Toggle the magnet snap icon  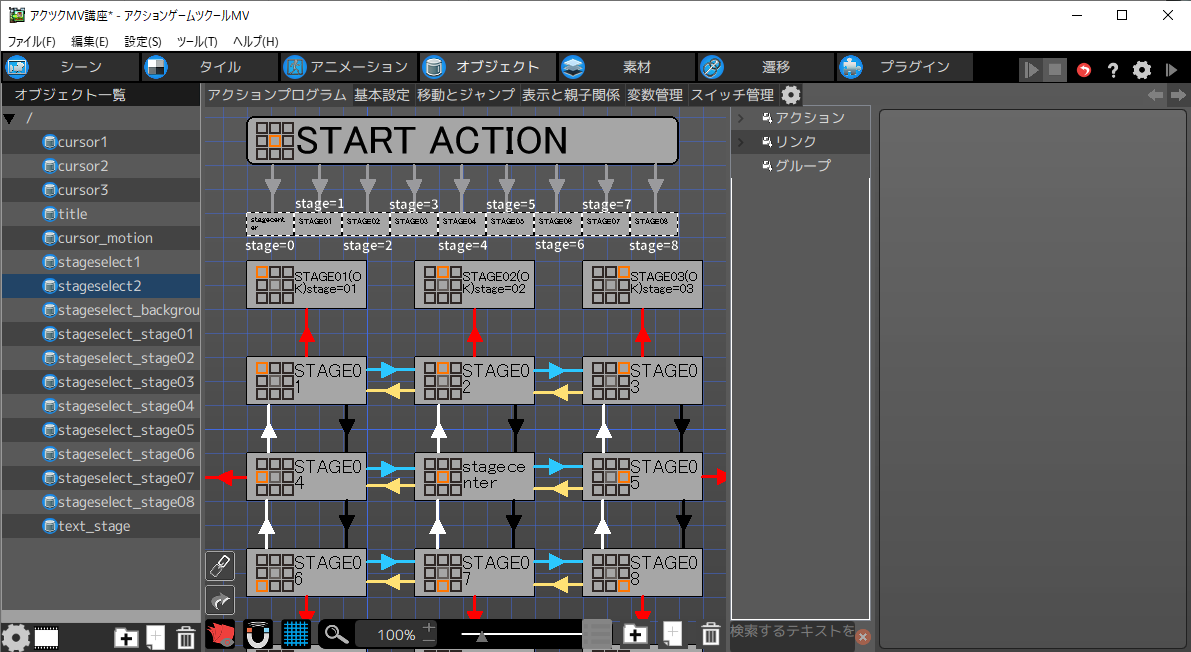click(x=257, y=634)
